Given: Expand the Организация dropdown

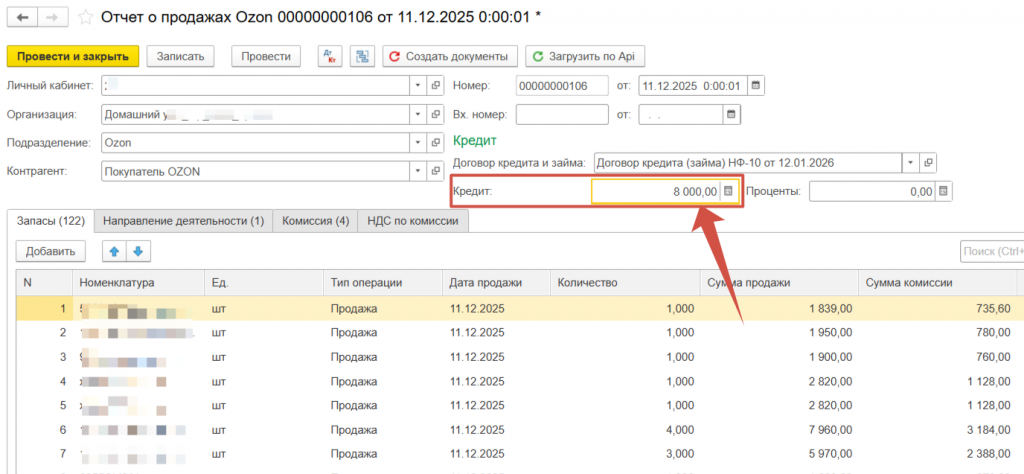Looking at the screenshot, I should point(417,114).
